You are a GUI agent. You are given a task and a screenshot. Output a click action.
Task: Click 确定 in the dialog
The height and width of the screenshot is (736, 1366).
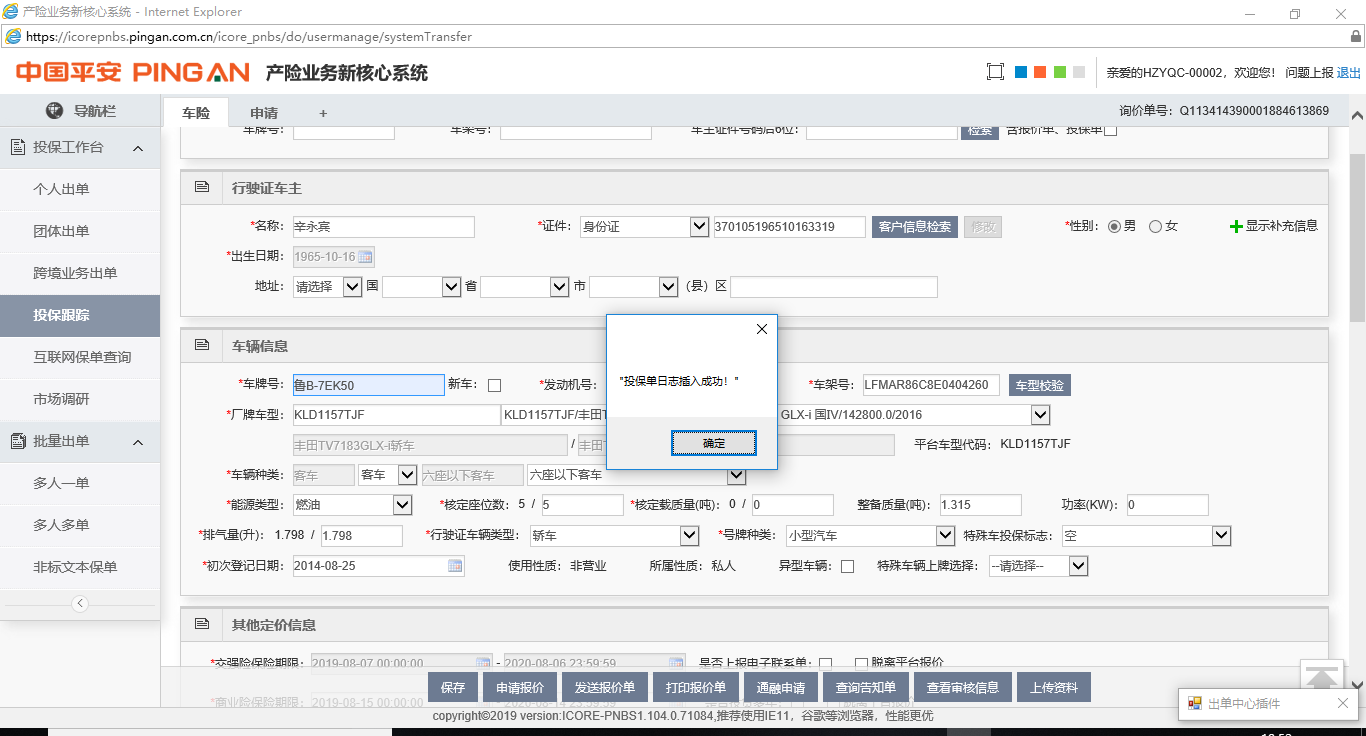(x=713, y=443)
